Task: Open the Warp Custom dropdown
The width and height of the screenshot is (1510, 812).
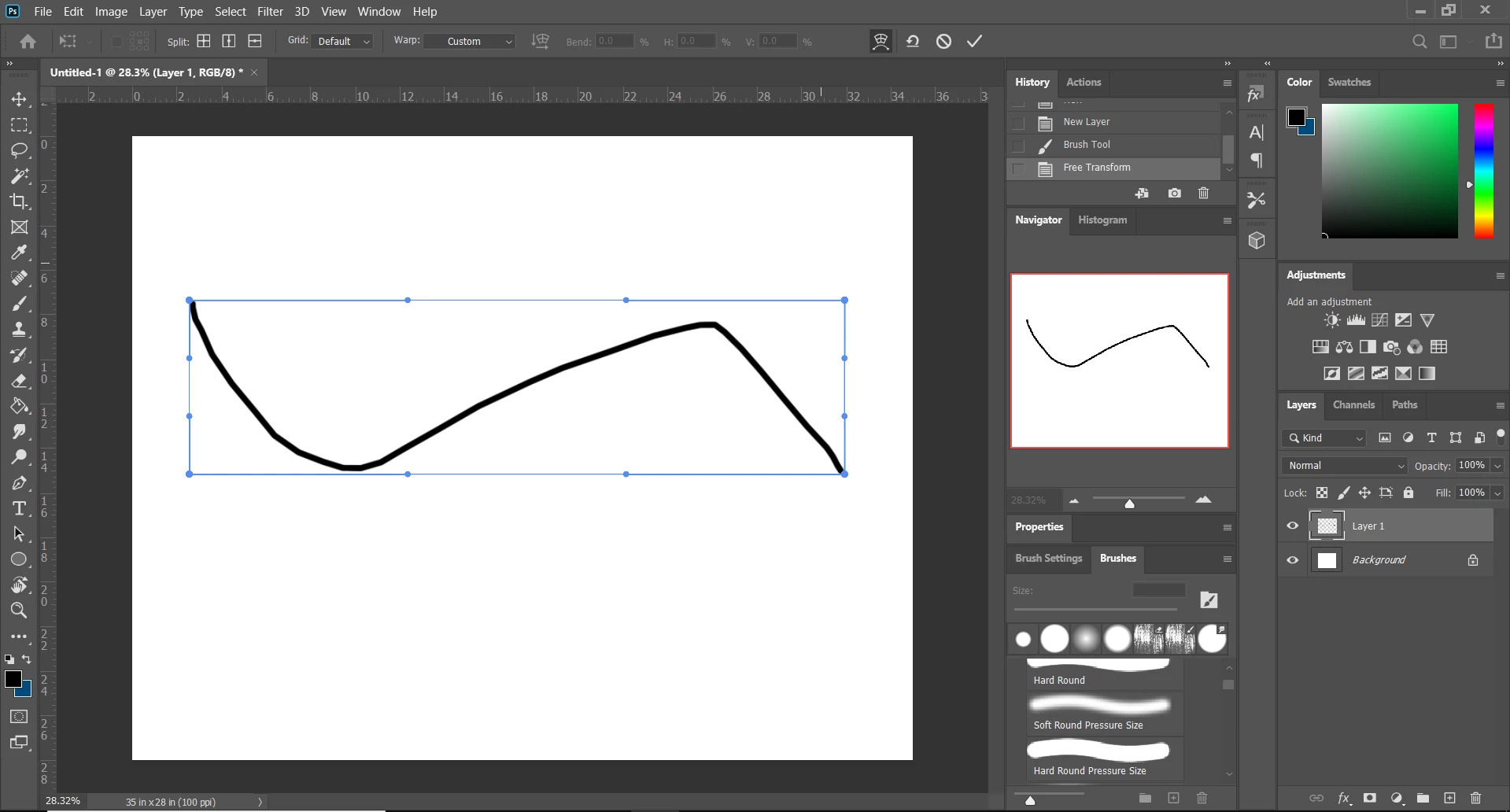Action: point(470,41)
